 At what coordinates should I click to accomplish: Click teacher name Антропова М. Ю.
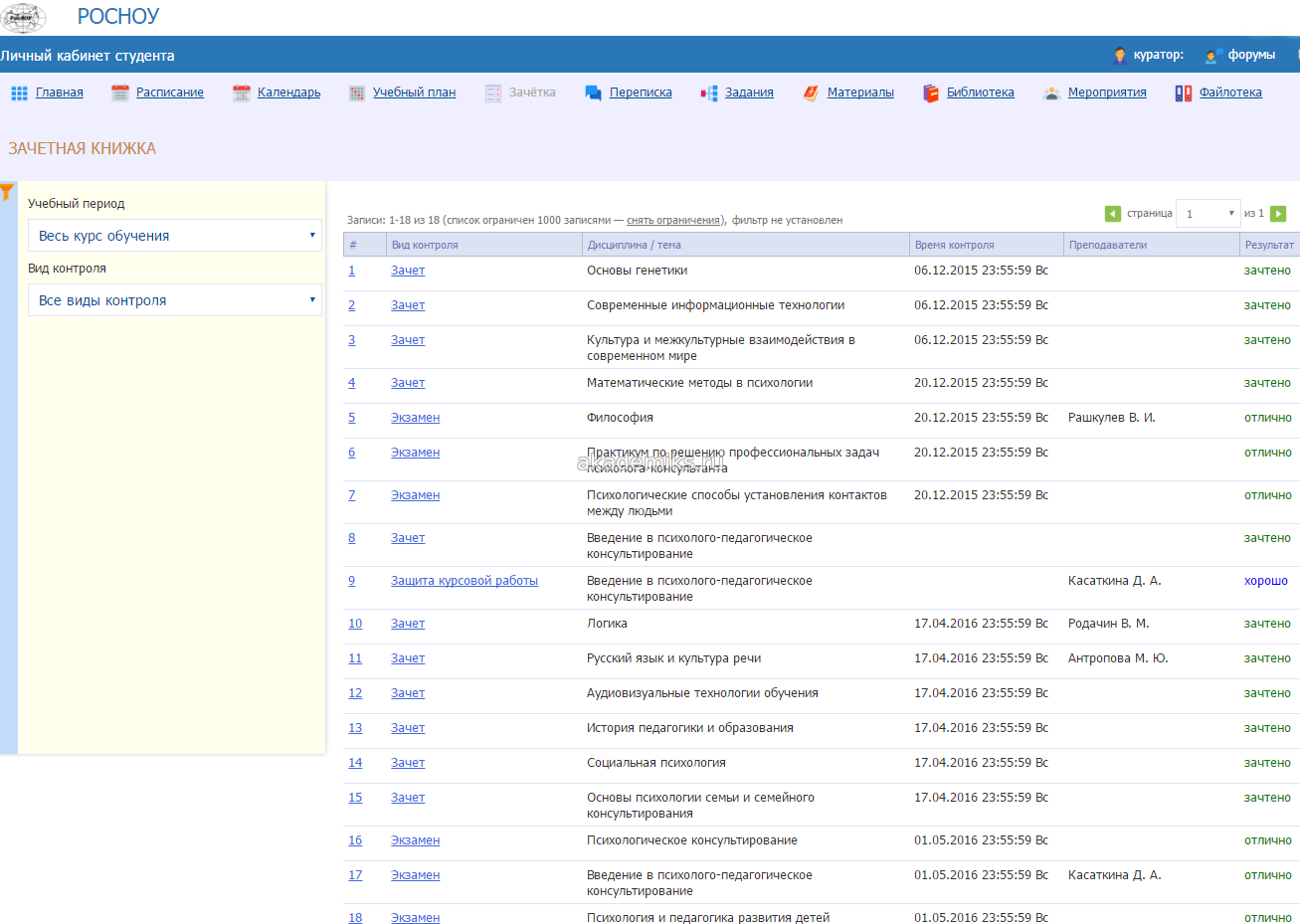[1118, 658]
